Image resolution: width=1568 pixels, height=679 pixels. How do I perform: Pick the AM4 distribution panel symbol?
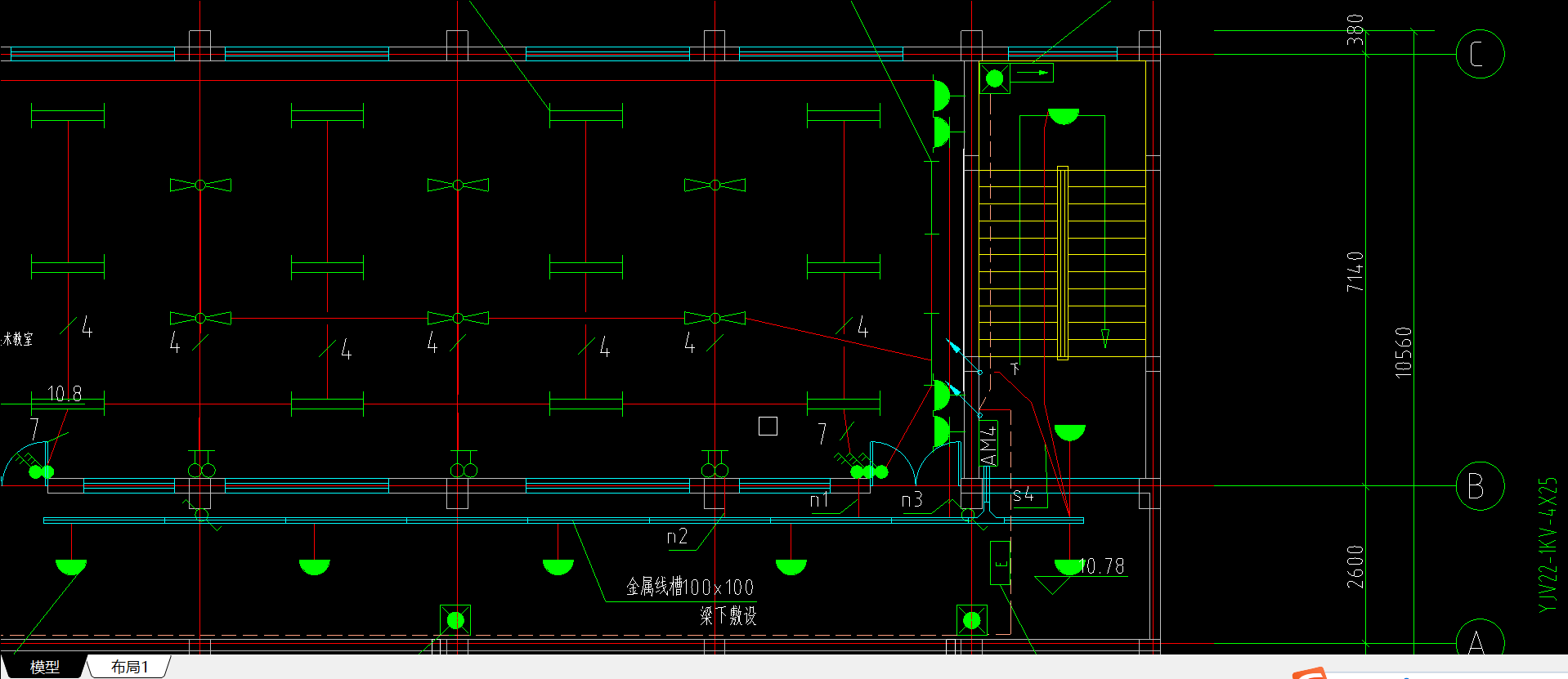pyautogui.click(x=988, y=444)
